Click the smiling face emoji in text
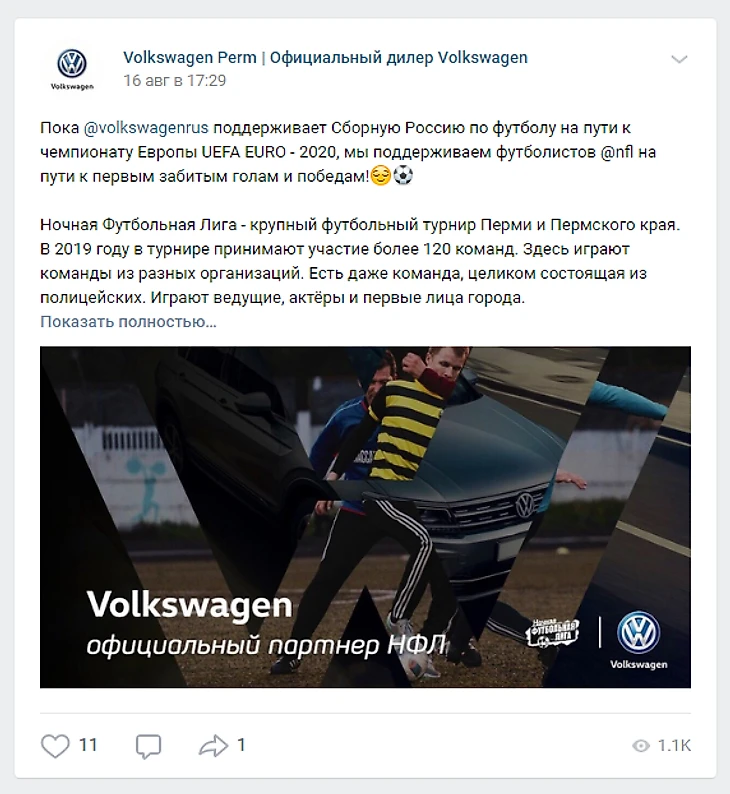The height and width of the screenshot is (794, 730). point(381,176)
